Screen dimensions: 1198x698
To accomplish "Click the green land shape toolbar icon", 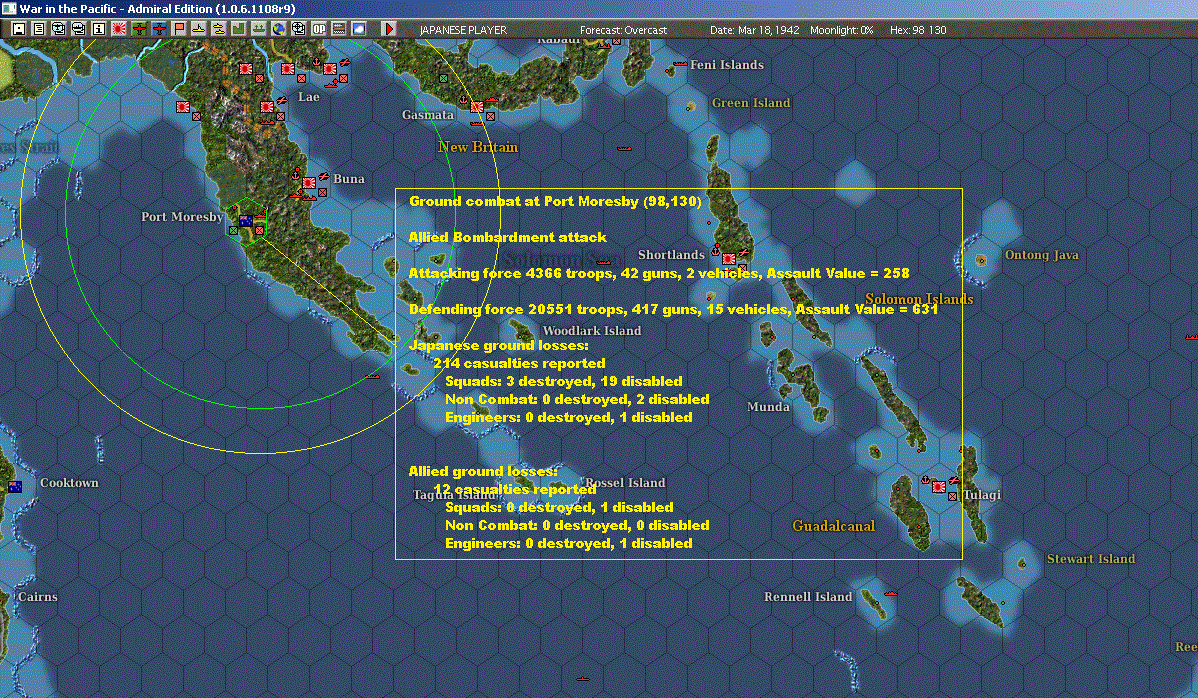I will click(x=238, y=29).
